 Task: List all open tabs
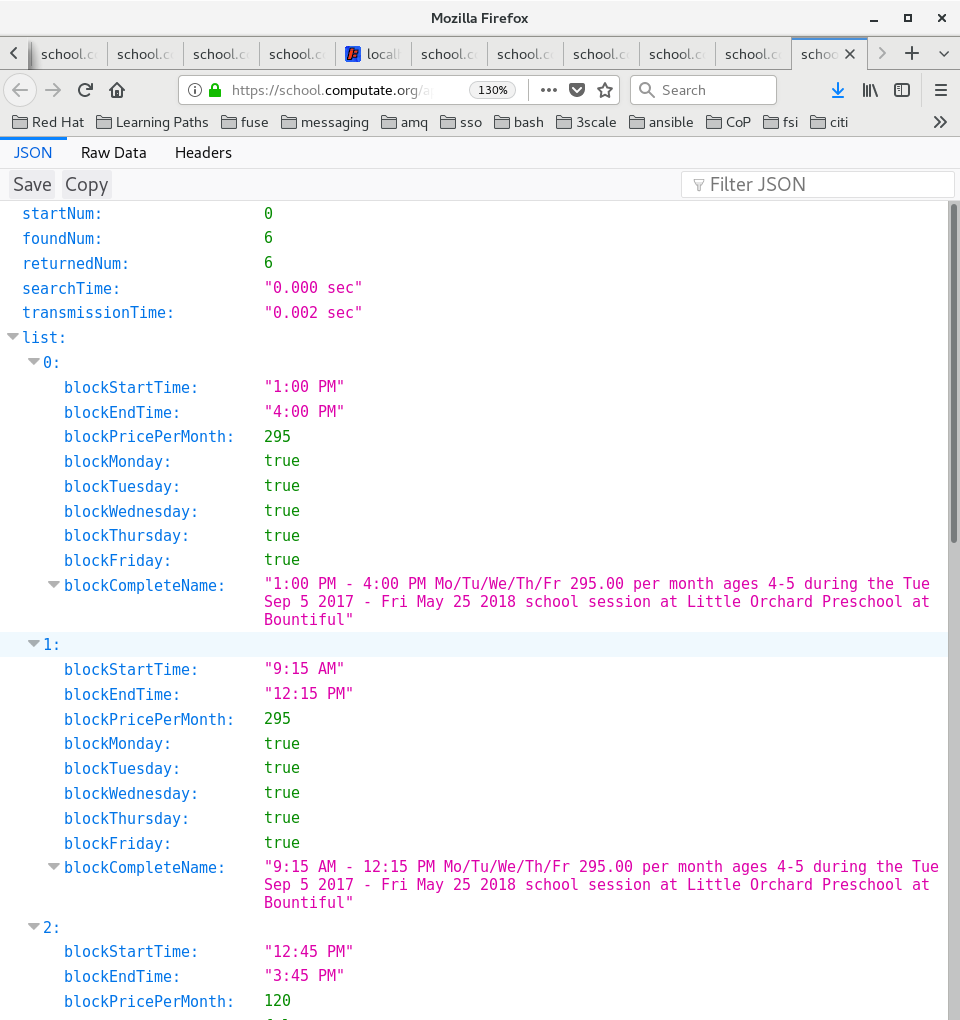944,54
